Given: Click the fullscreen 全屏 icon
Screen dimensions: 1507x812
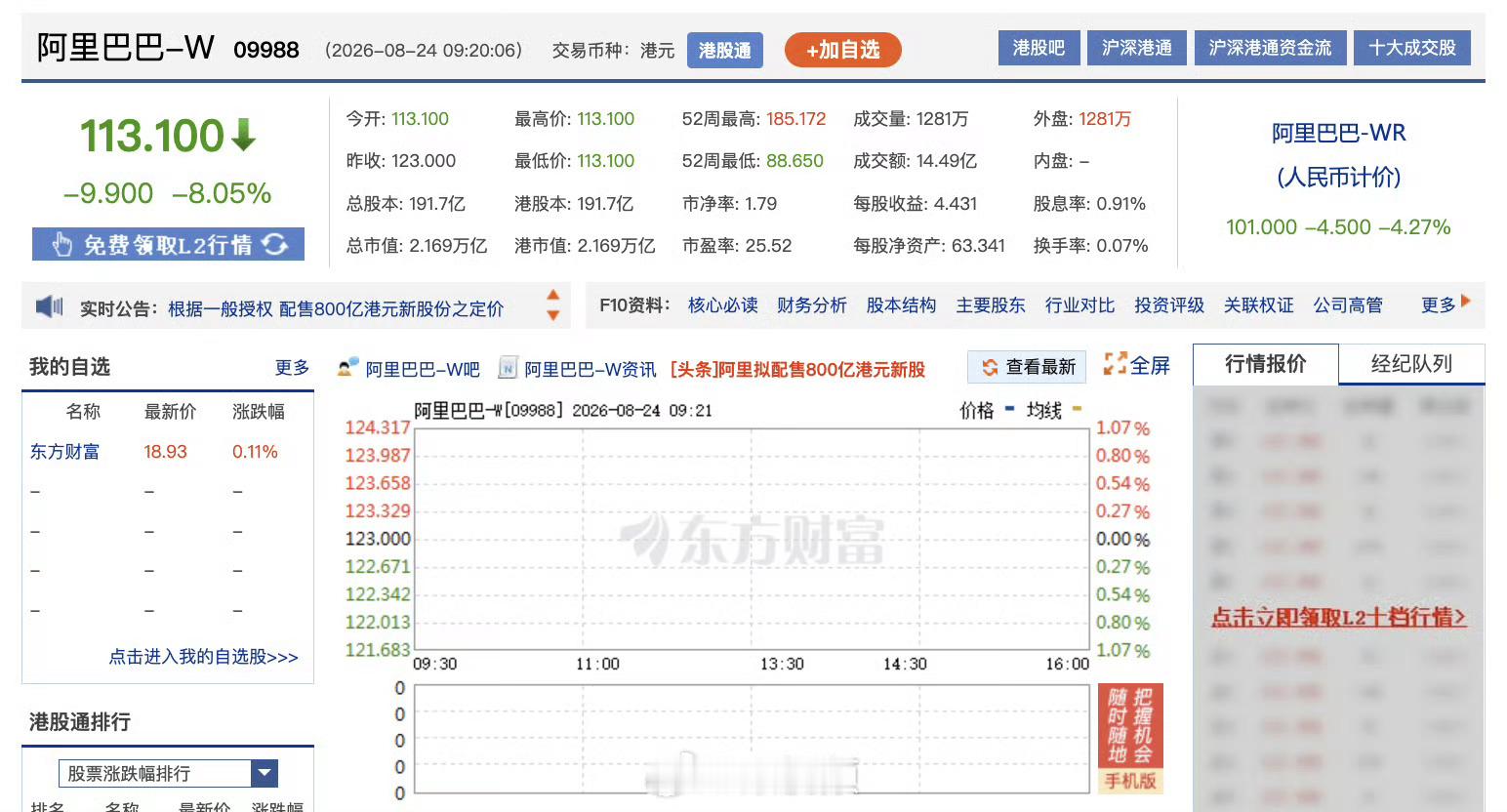Looking at the screenshot, I should coord(1115,364).
